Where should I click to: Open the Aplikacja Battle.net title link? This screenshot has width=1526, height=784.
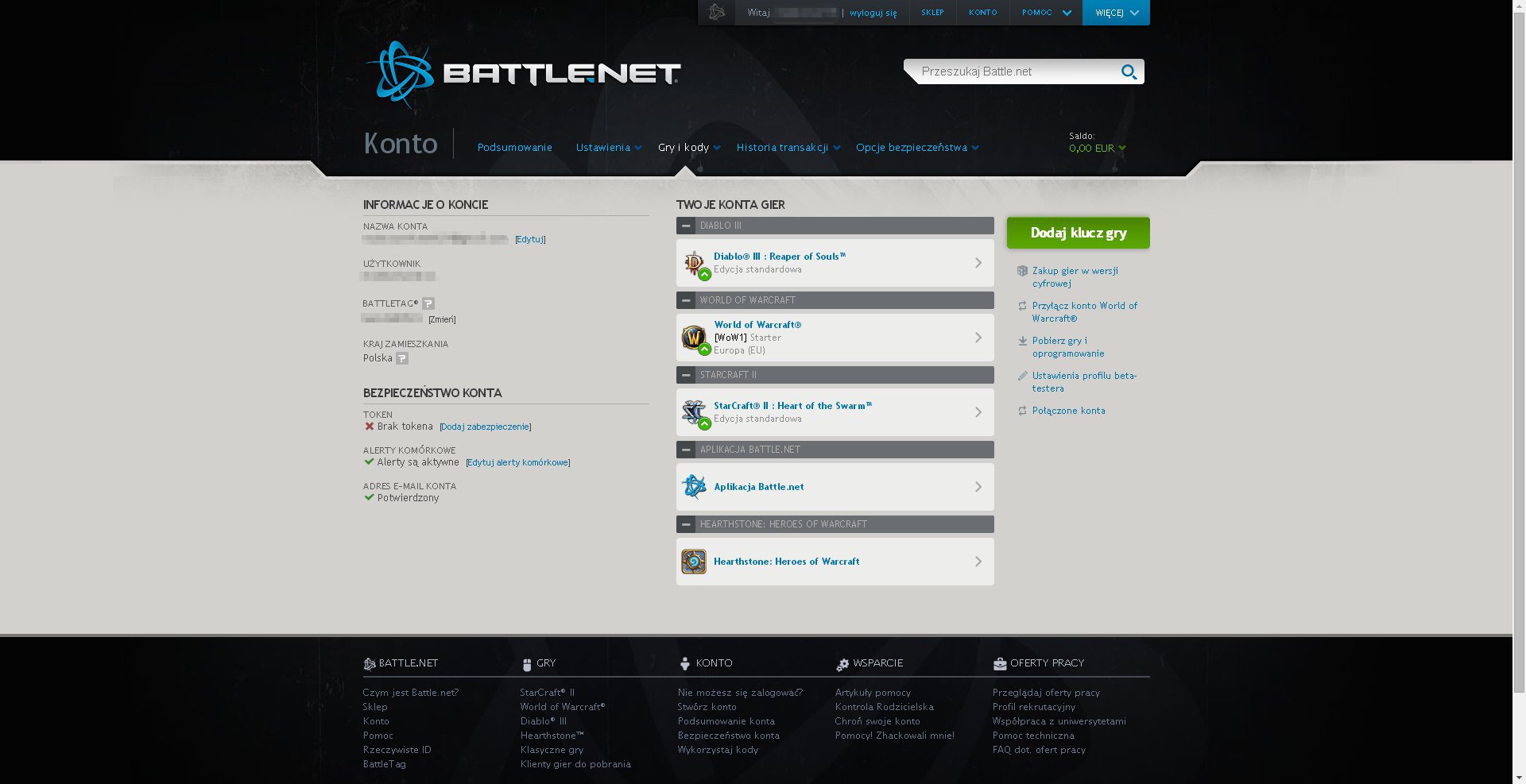tap(758, 487)
